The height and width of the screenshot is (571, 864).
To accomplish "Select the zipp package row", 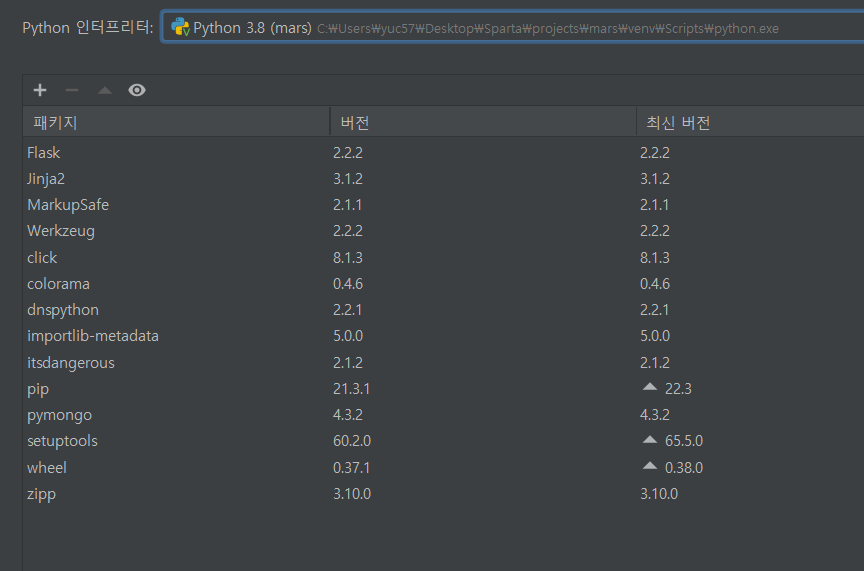I will [x=443, y=494].
